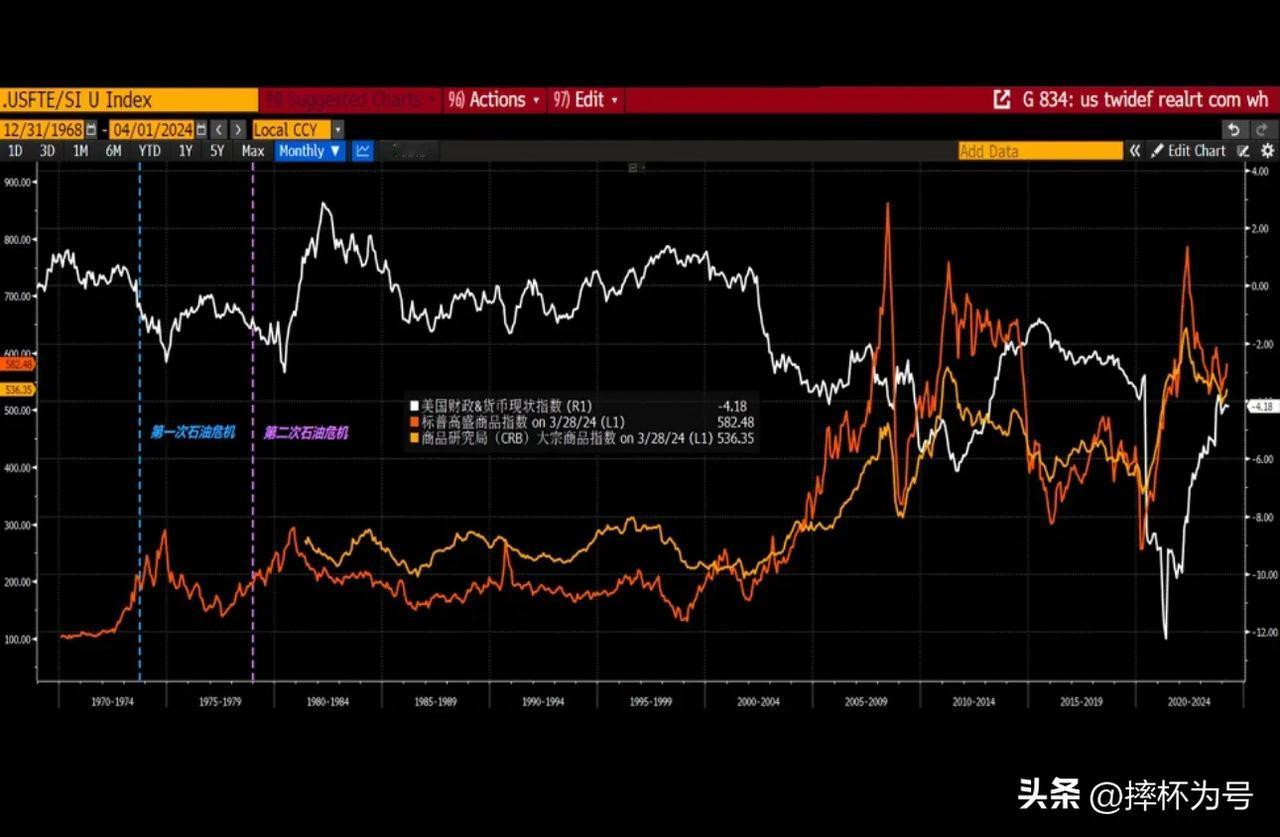
Task: Click the G 834 chart title link
Action: (x=1145, y=99)
